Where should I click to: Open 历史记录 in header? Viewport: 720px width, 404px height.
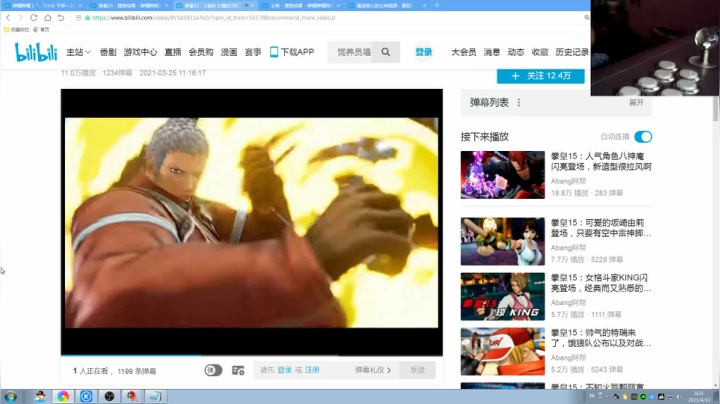572,52
